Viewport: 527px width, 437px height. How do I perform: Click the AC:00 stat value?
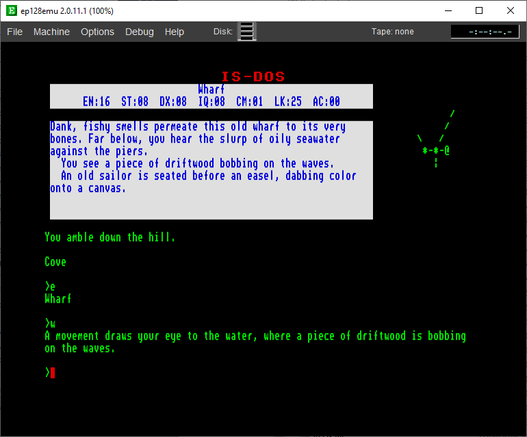[326, 101]
